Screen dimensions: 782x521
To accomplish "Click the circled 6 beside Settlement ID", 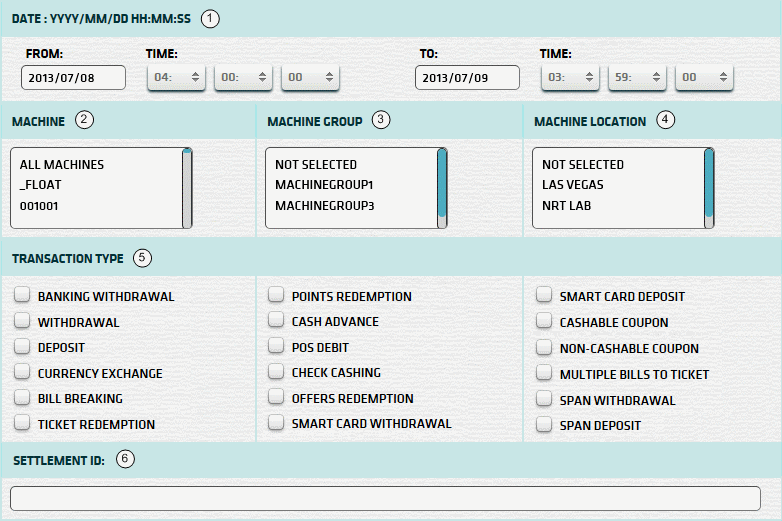I will [x=125, y=459].
